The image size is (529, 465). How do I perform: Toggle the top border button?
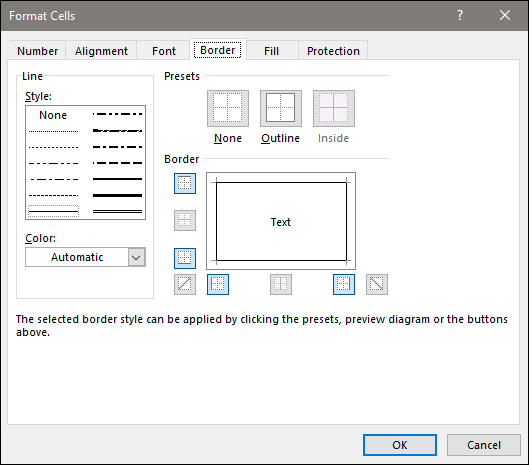185,183
